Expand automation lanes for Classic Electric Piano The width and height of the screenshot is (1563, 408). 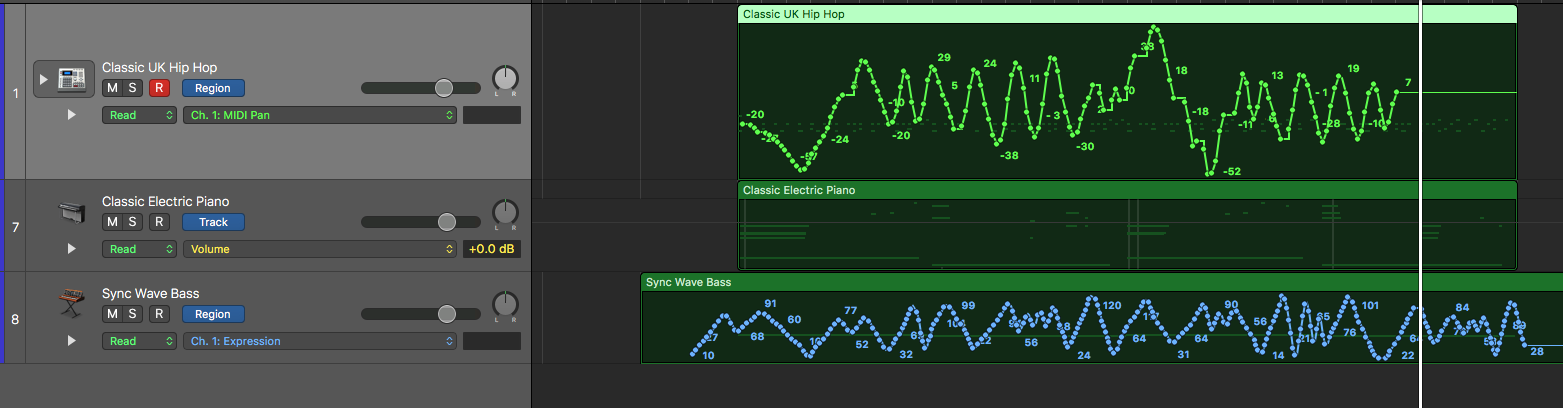(x=71, y=249)
